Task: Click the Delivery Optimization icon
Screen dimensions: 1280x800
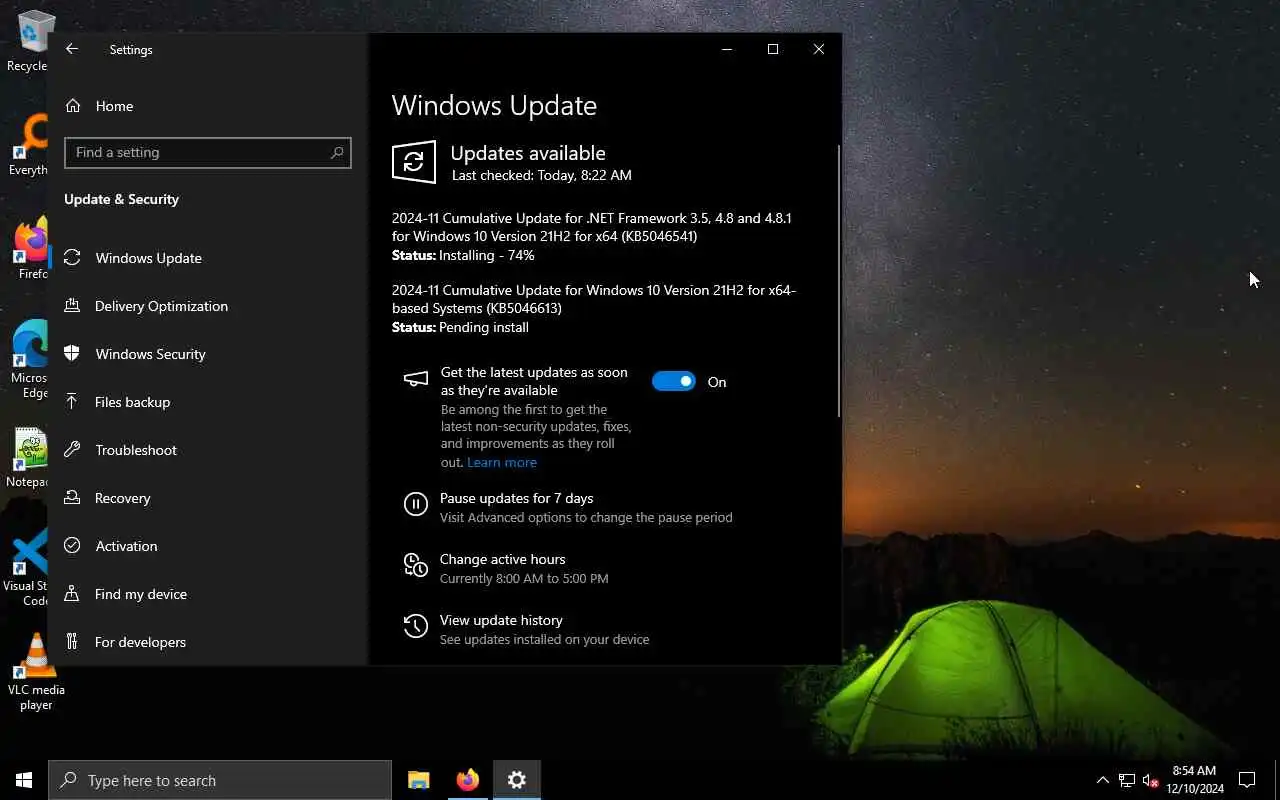Action: coord(72,306)
